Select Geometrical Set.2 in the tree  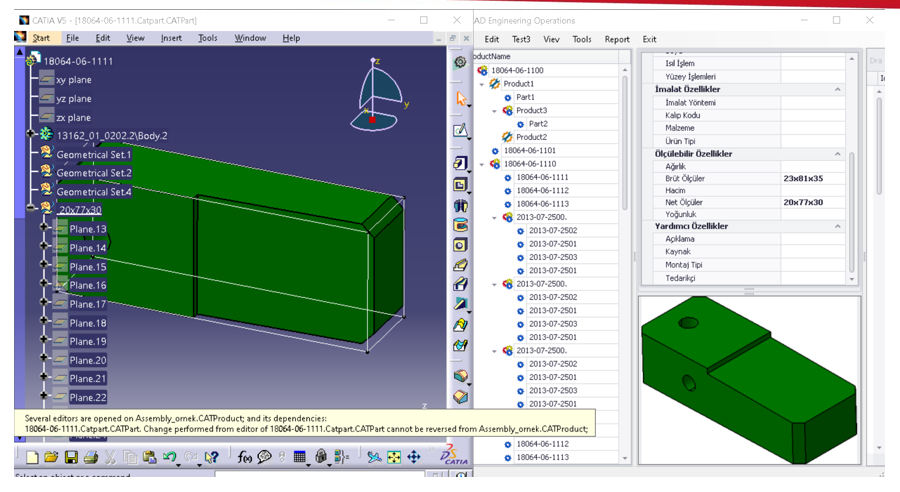[94, 173]
